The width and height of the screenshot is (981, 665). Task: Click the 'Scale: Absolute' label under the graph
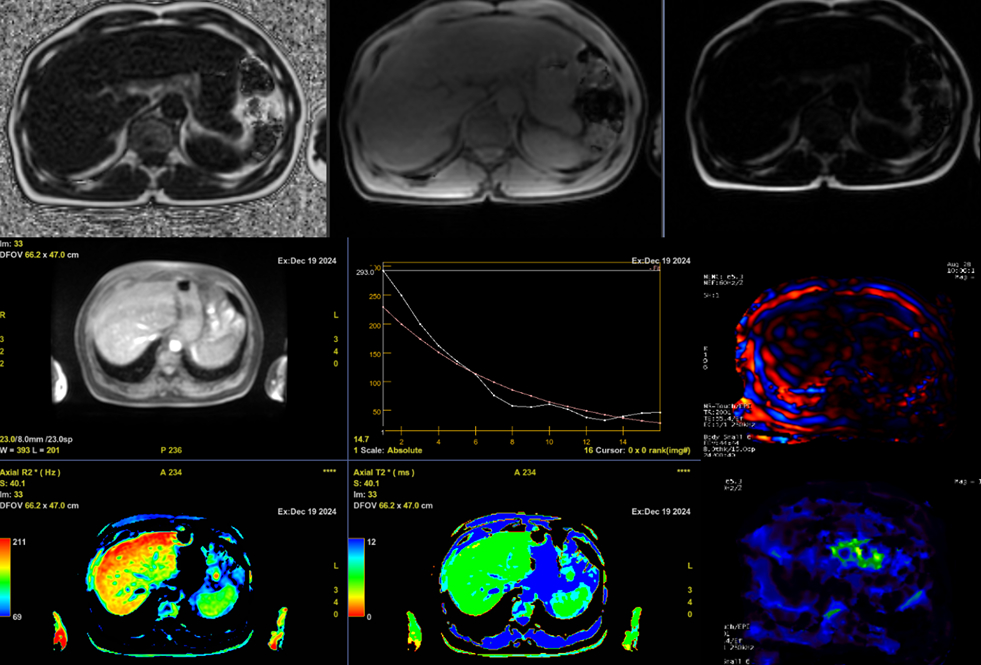pyautogui.click(x=392, y=450)
